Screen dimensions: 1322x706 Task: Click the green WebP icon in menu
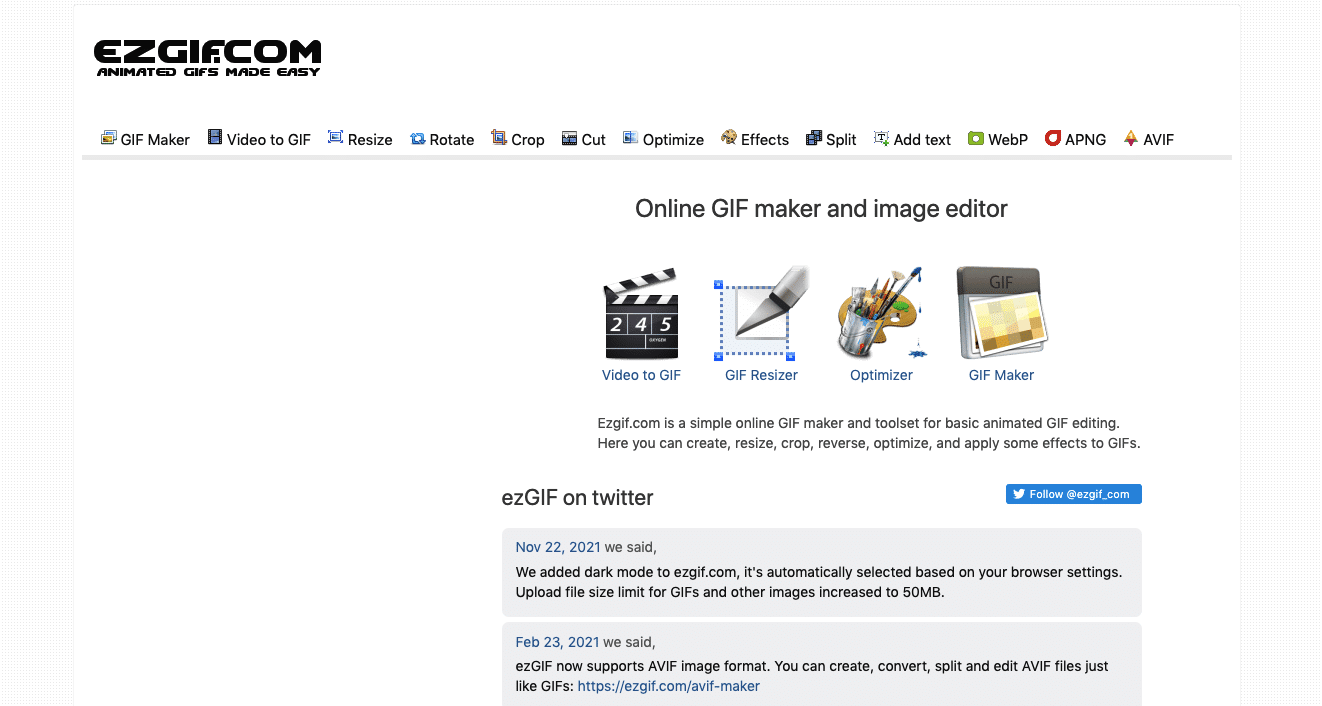[976, 139]
